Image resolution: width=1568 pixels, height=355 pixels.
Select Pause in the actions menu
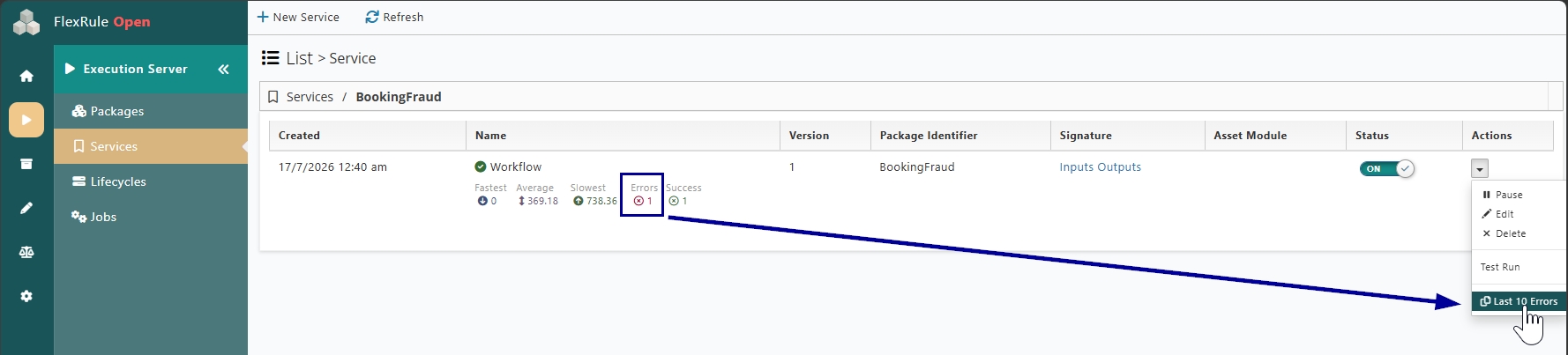click(x=1503, y=195)
